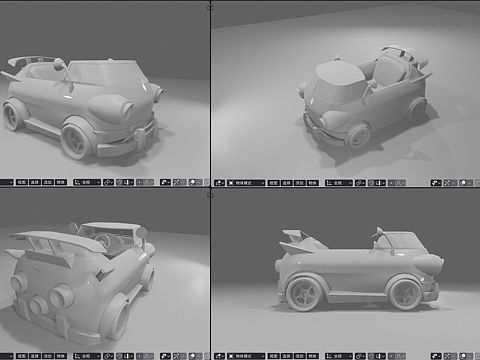The width and height of the screenshot is (480, 360).
Task: Click proportional falloff icon in top-right viewport
Action: [401, 183]
